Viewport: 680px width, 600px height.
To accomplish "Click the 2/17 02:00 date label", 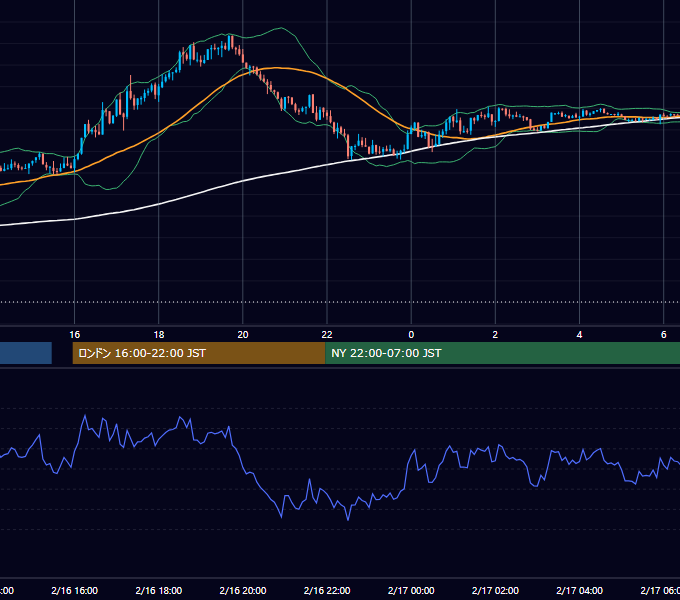I will [495, 590].
